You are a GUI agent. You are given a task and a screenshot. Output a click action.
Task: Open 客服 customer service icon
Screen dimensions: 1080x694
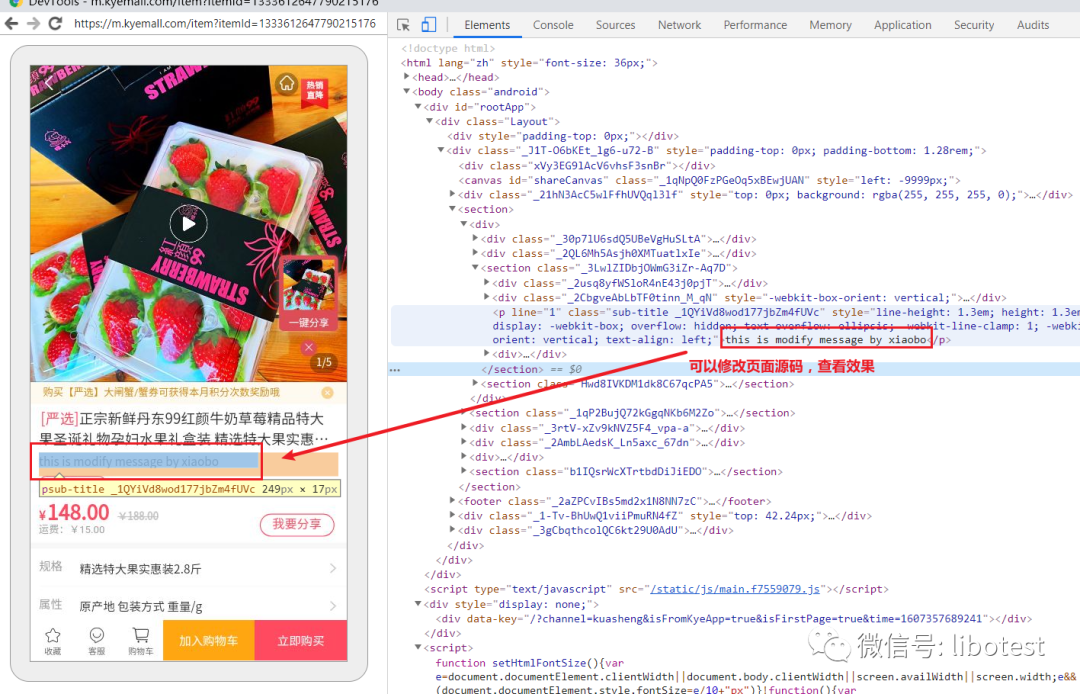pos(96,640)
